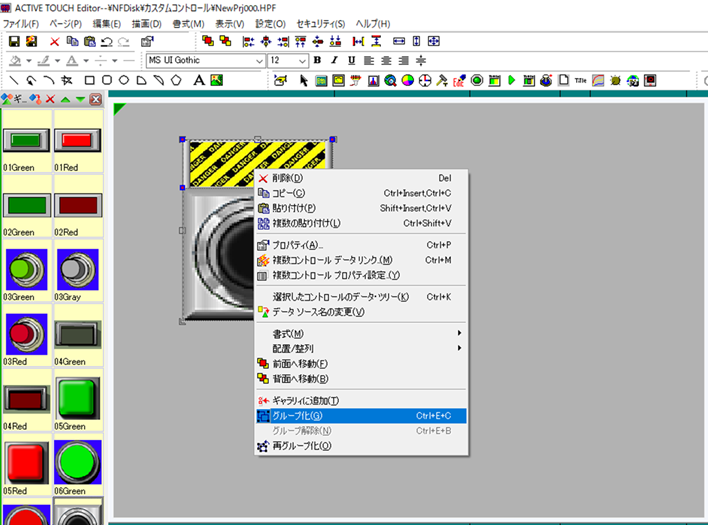Click the gallery green up arrow button

64,99
